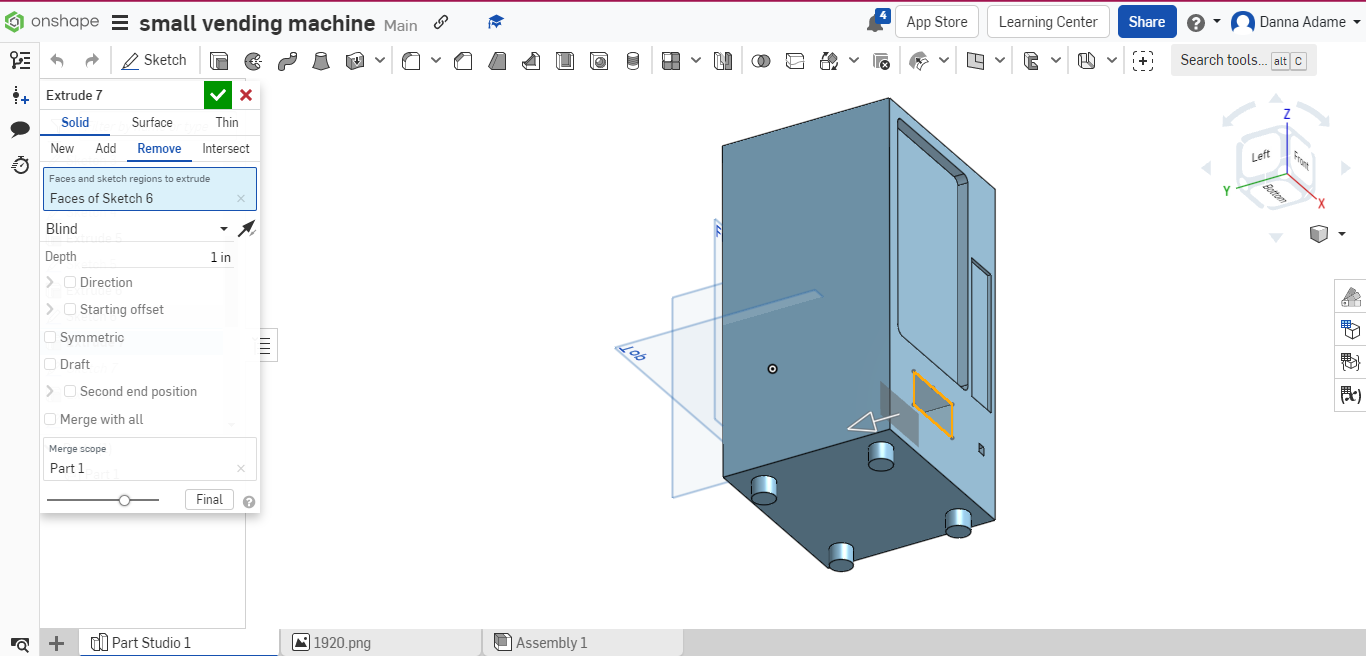Open the Learning Center
The width and height of the screenshot is (1366, 656).
[1048, 21]
